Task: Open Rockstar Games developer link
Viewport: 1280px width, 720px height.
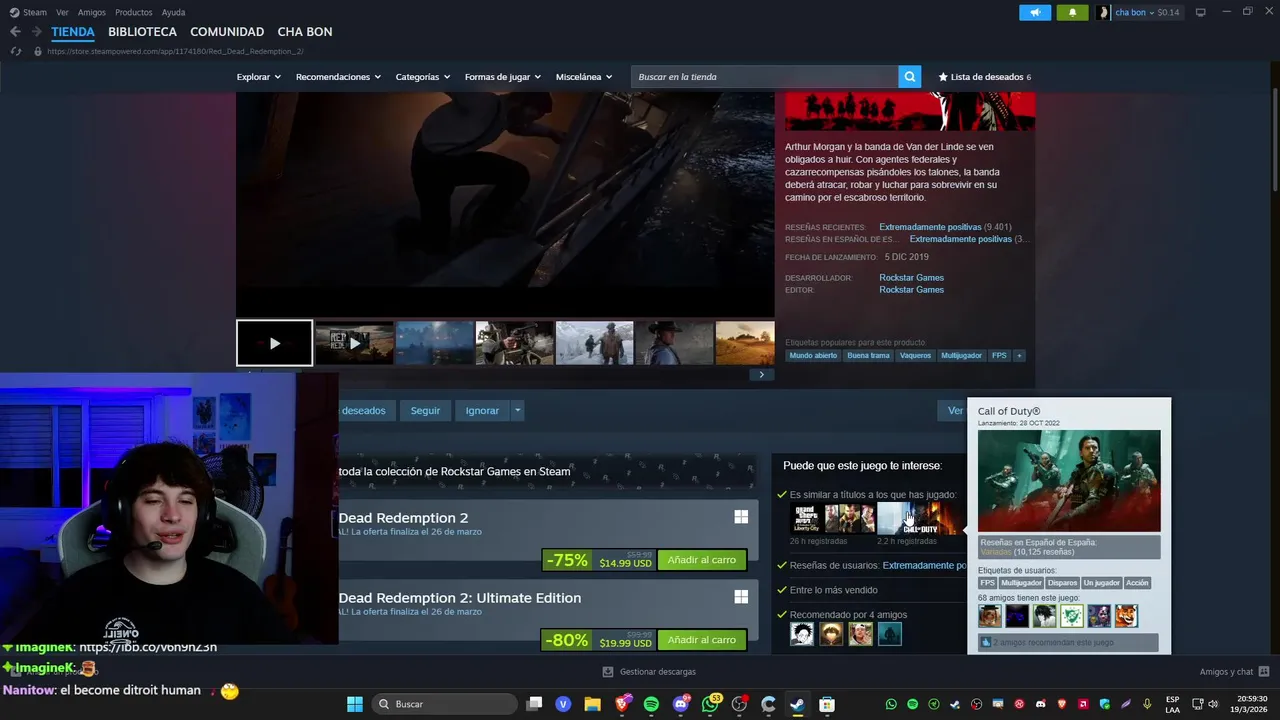Action: pos(911,278)
